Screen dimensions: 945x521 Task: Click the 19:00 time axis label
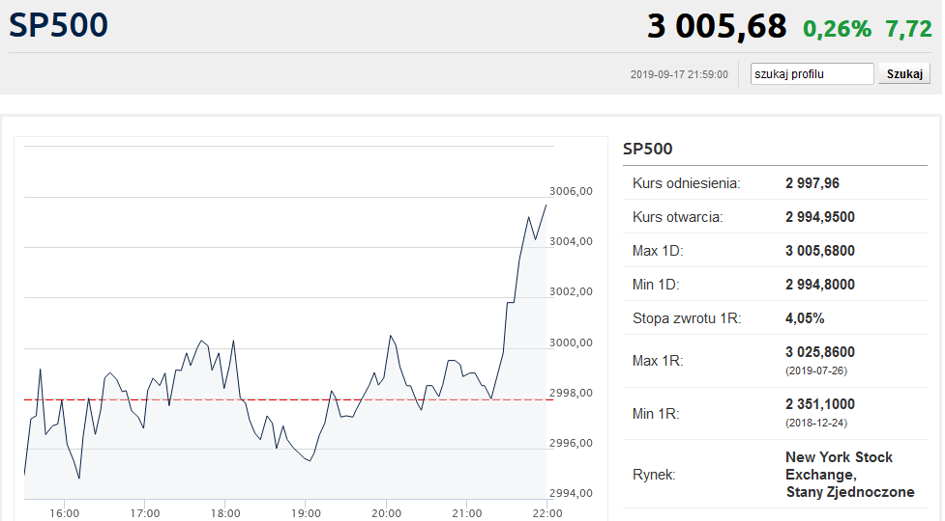(306, 513)
